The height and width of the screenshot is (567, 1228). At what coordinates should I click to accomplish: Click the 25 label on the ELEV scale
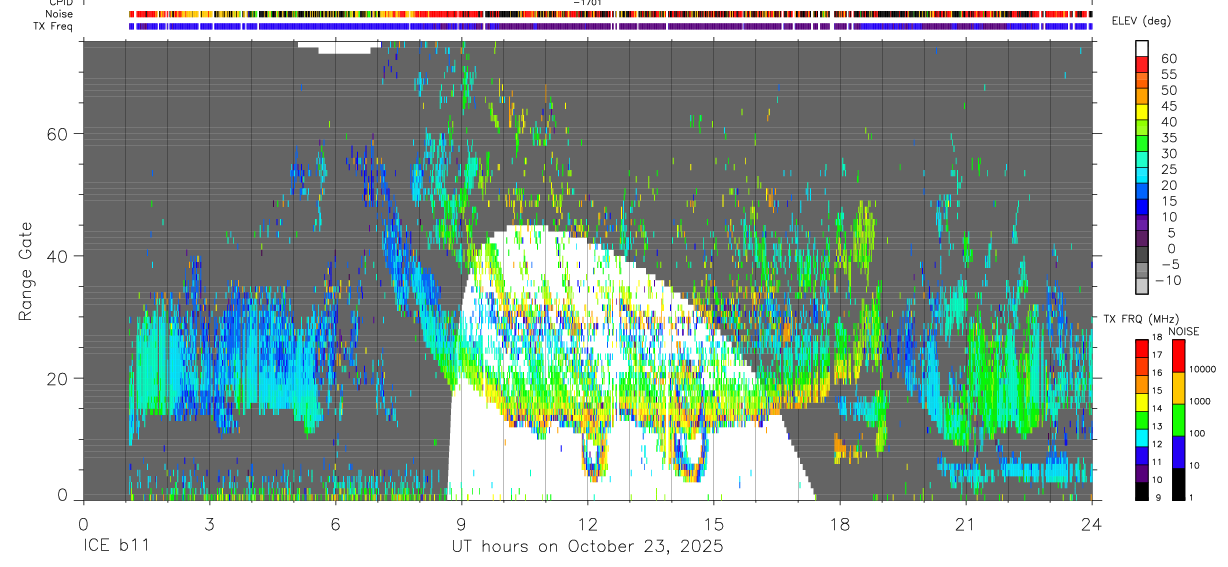coord(1168,170)
